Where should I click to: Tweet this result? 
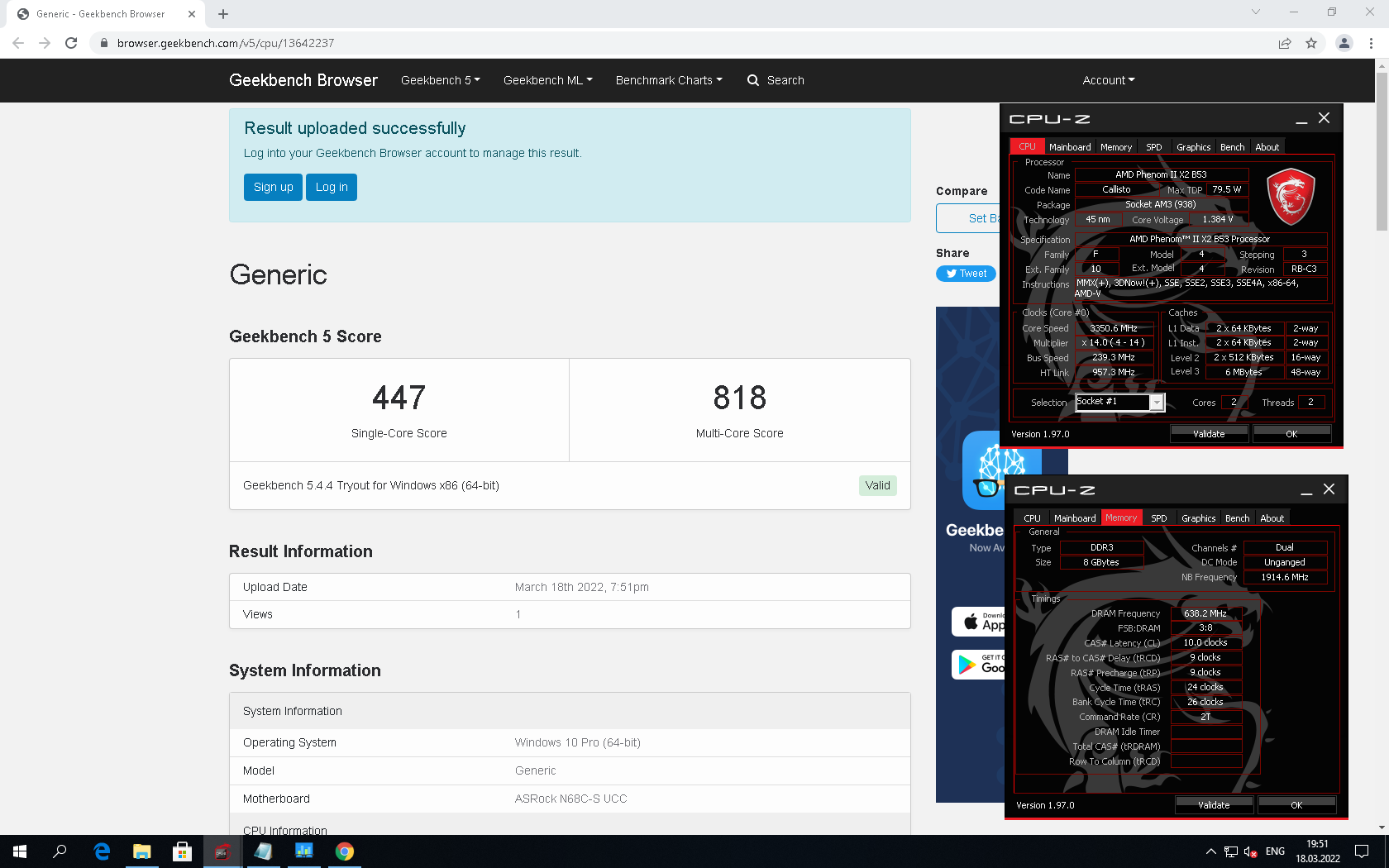[x=966, y=274]
